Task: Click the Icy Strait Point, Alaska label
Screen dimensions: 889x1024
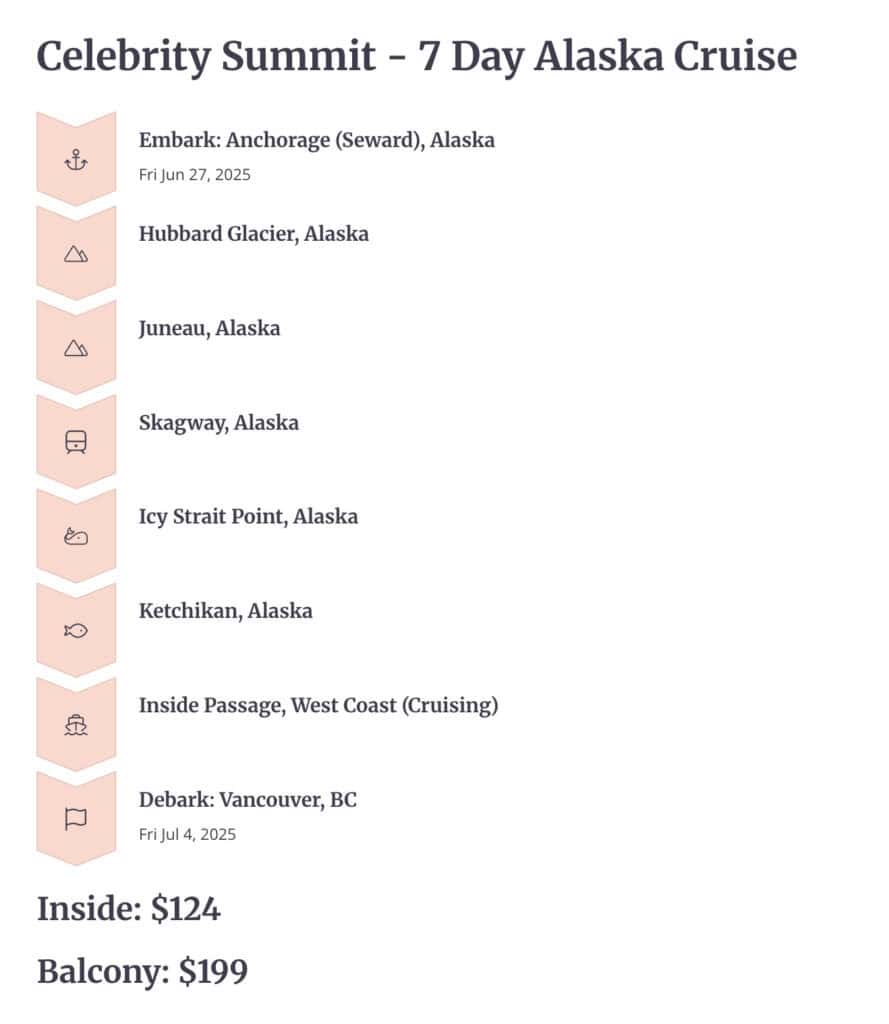Action: point(248,516)
